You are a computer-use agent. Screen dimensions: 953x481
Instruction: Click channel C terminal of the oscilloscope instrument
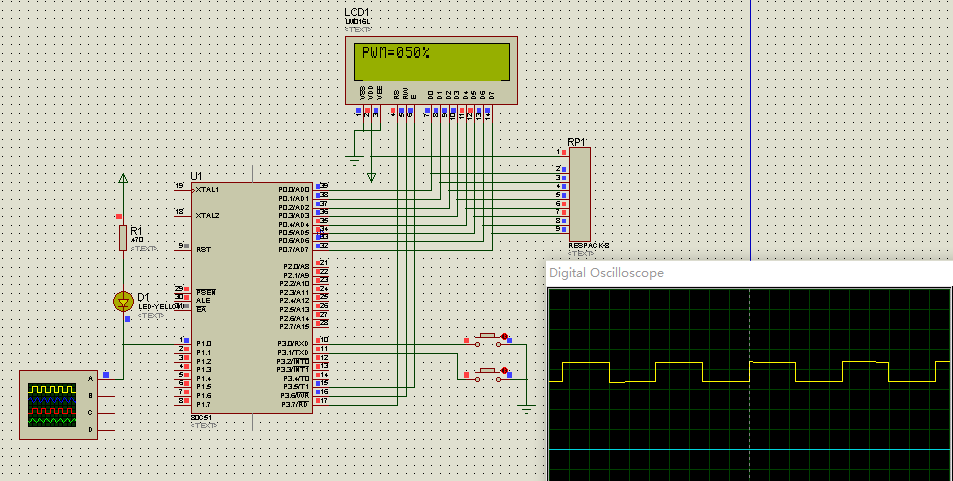pyautogui.click(x=105, y=413)
